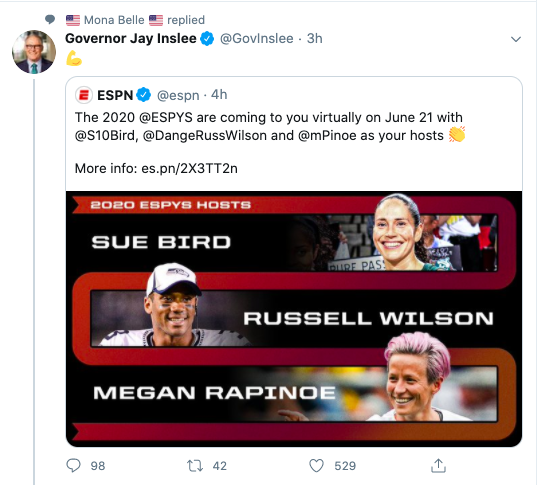Open Governor Jay Inslee's profile picture
Viewport: 550px width, 485px height.
point(34,52)
